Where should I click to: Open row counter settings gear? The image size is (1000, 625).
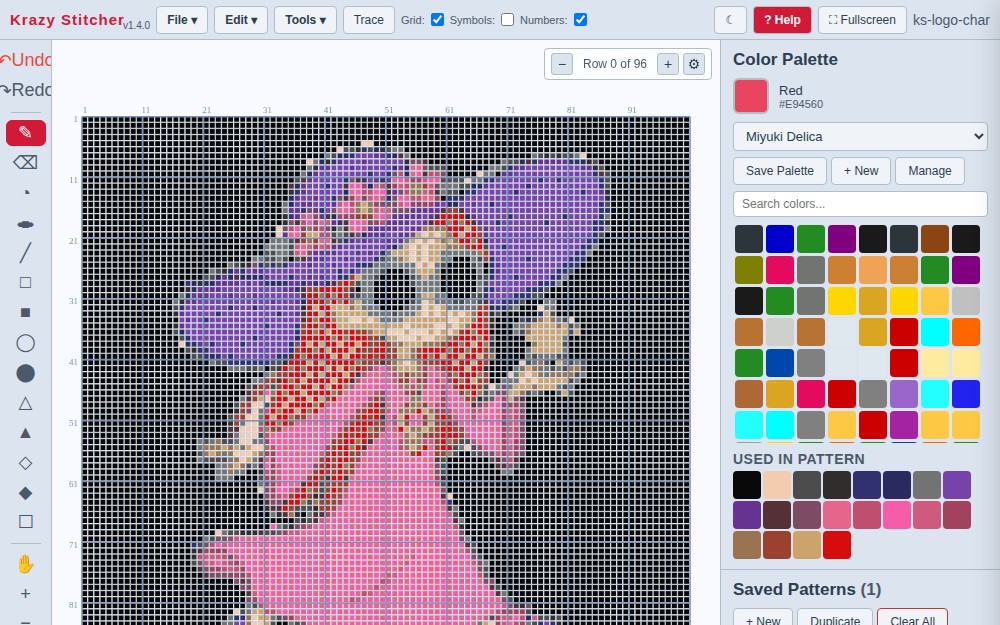(694, 64)
